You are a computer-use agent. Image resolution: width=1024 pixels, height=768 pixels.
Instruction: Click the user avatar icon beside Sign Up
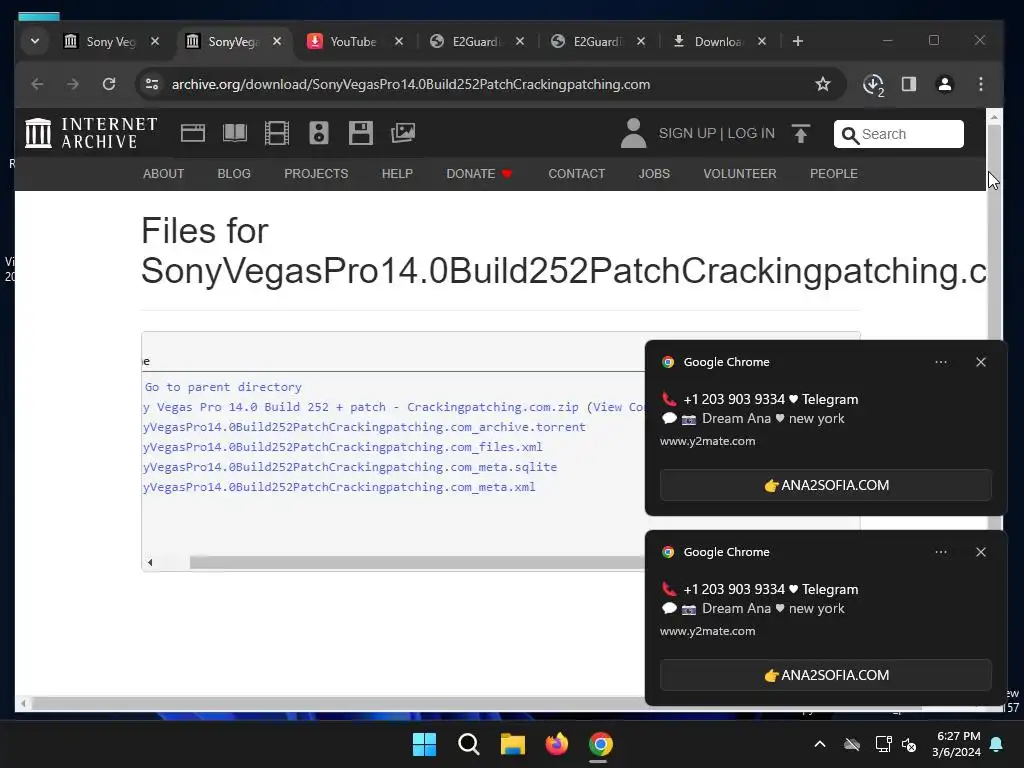coord(633,133)
